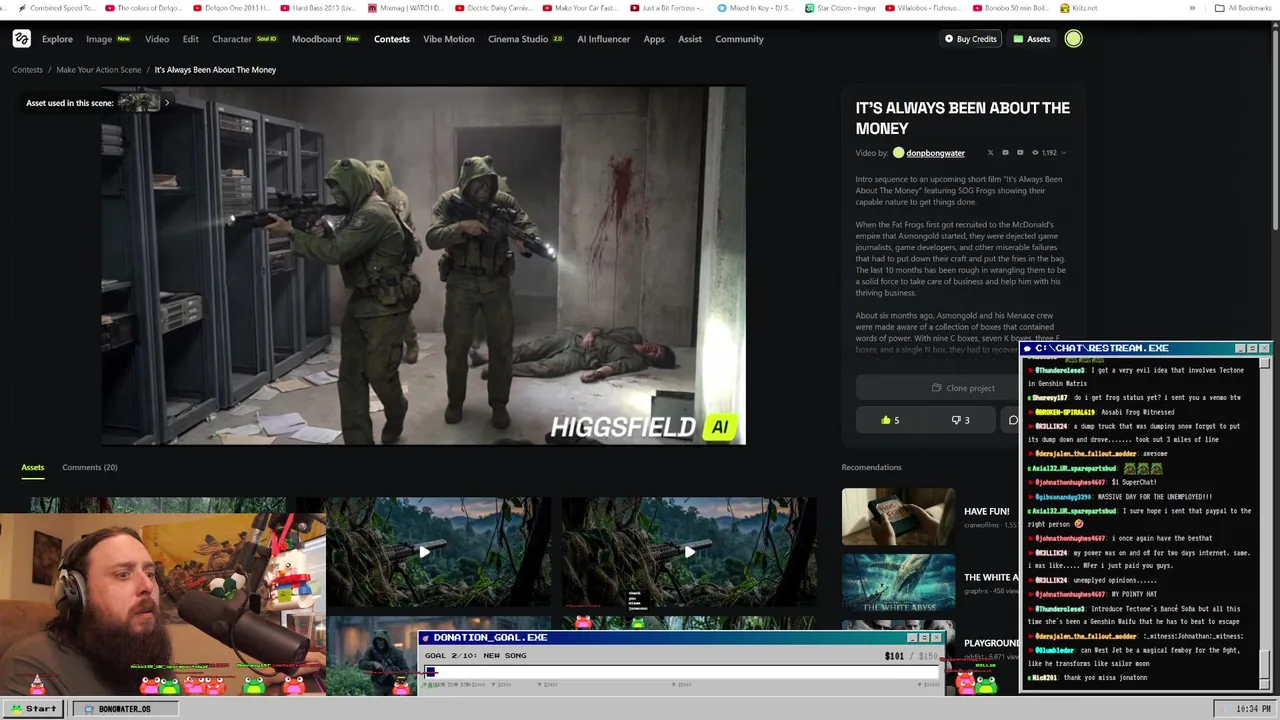Image resolution: width=1280 pixels, height=720 pixels.
Task: Open the Defqon One 2013 bookmark
Action: pos(230,8)
